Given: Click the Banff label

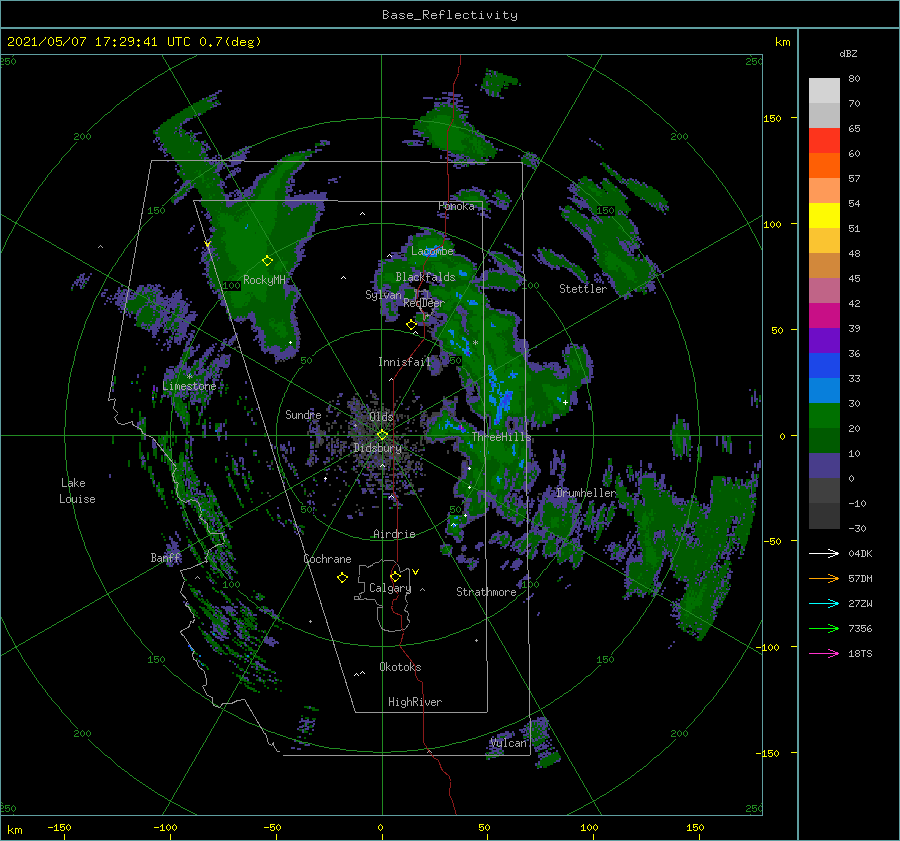Looking at the screenshot, I should (x=166, y=557).
